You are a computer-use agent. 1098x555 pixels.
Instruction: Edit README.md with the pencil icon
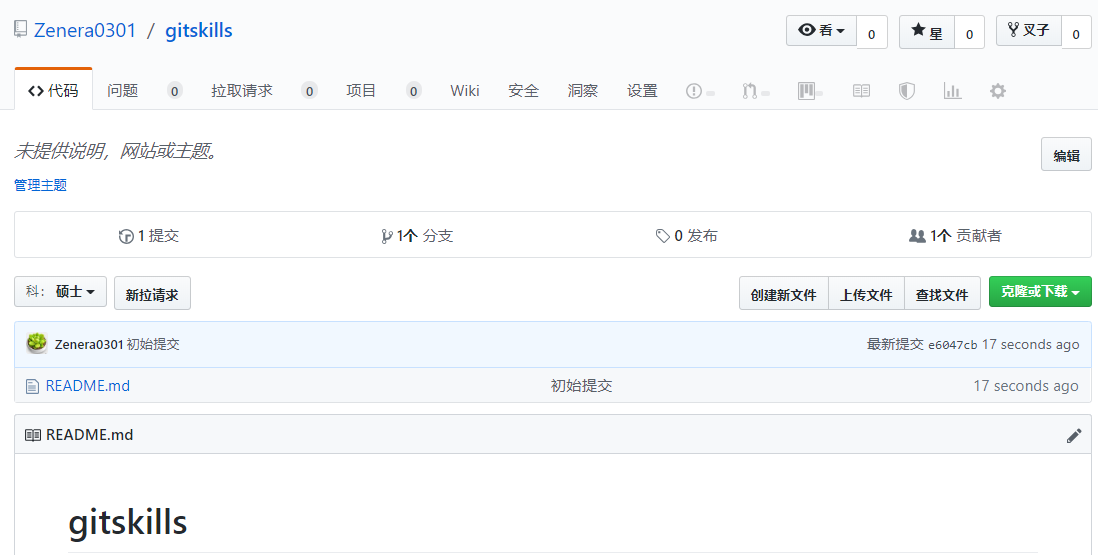[x=1074, y=435]
